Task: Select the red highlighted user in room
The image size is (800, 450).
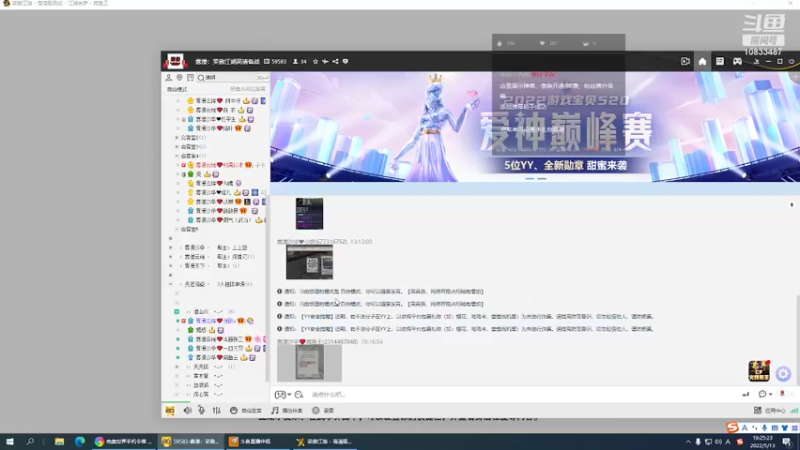Action: pos(223,165)
